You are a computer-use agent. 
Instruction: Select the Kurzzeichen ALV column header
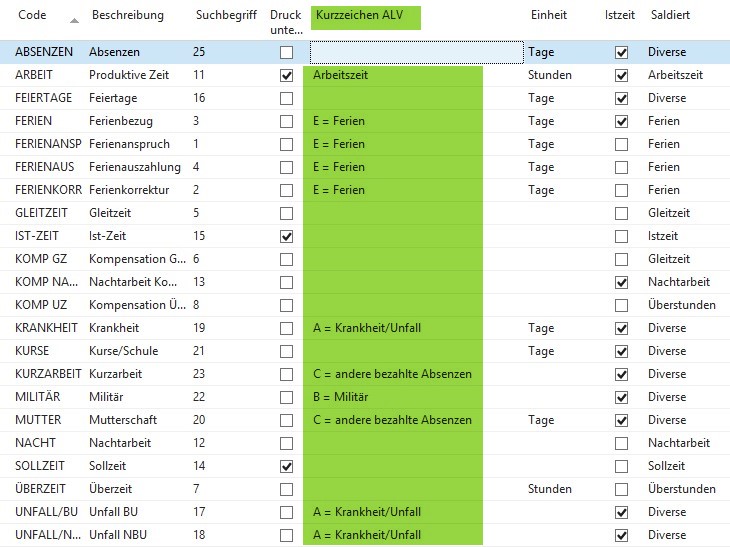[365, 16]
